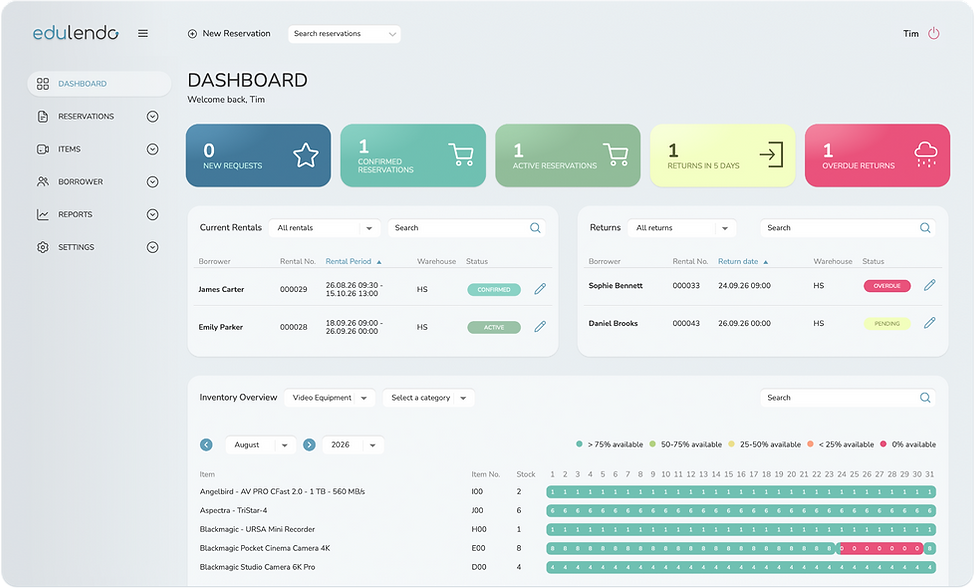Open the August month dropdown

(260, 445)
